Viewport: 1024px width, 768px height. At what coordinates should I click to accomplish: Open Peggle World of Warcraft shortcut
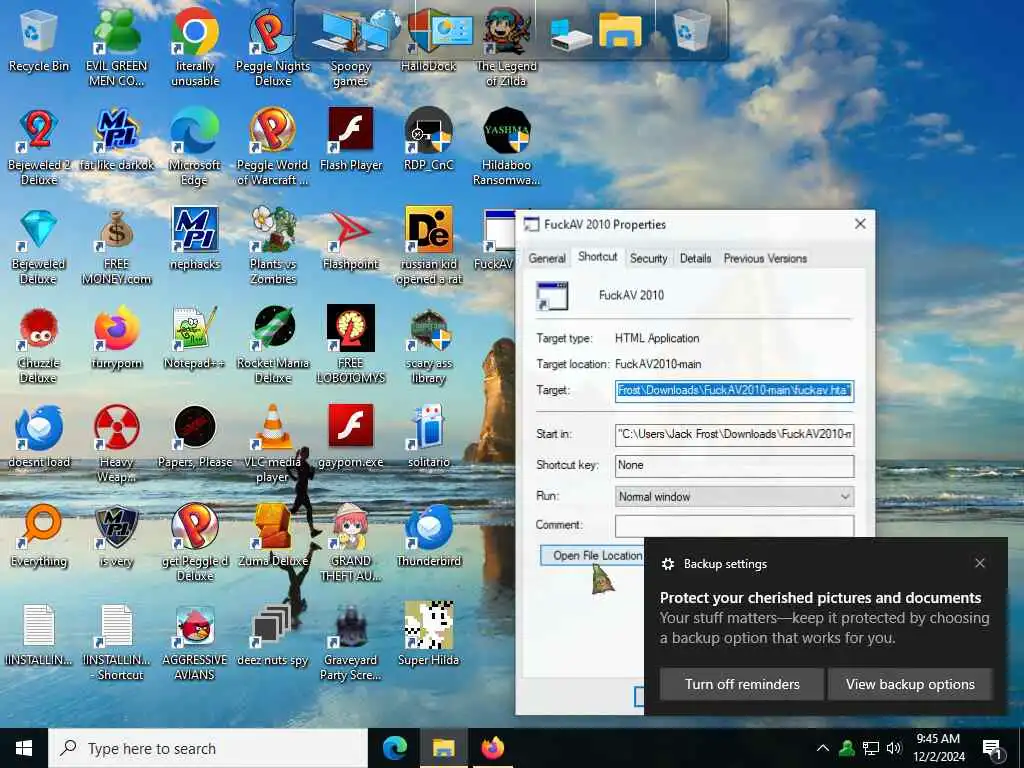coord(272,148)
